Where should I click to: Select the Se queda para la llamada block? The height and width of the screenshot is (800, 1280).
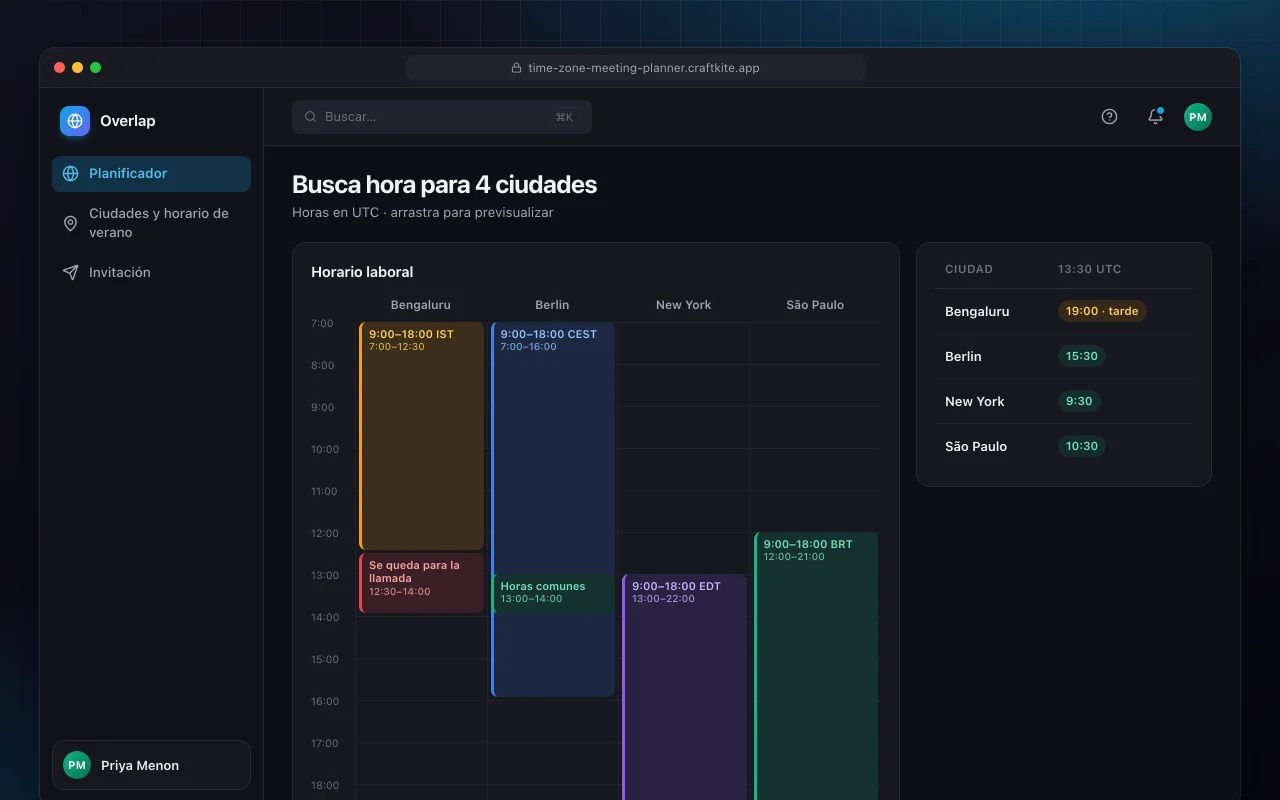421,583
